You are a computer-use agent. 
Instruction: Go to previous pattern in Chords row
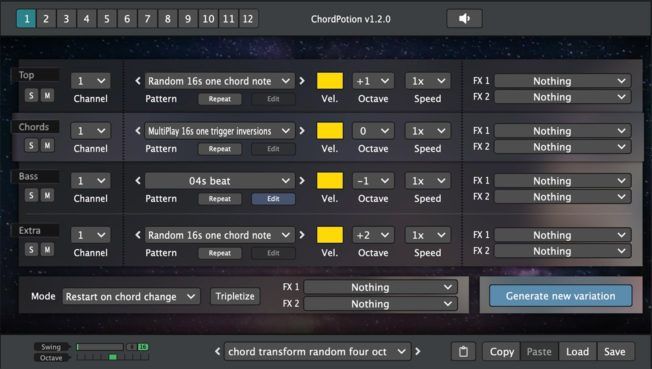(x=138, y=131)
